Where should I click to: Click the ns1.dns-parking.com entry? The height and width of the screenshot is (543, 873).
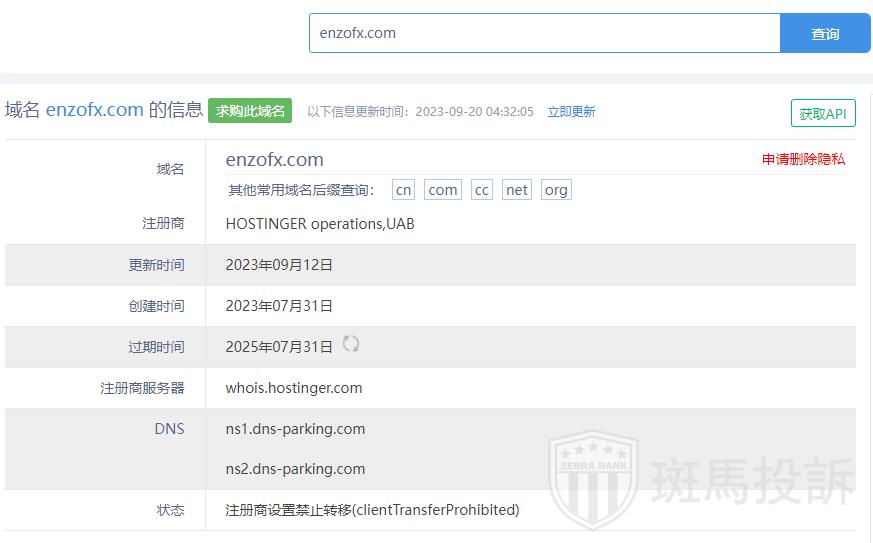(295, 429)
